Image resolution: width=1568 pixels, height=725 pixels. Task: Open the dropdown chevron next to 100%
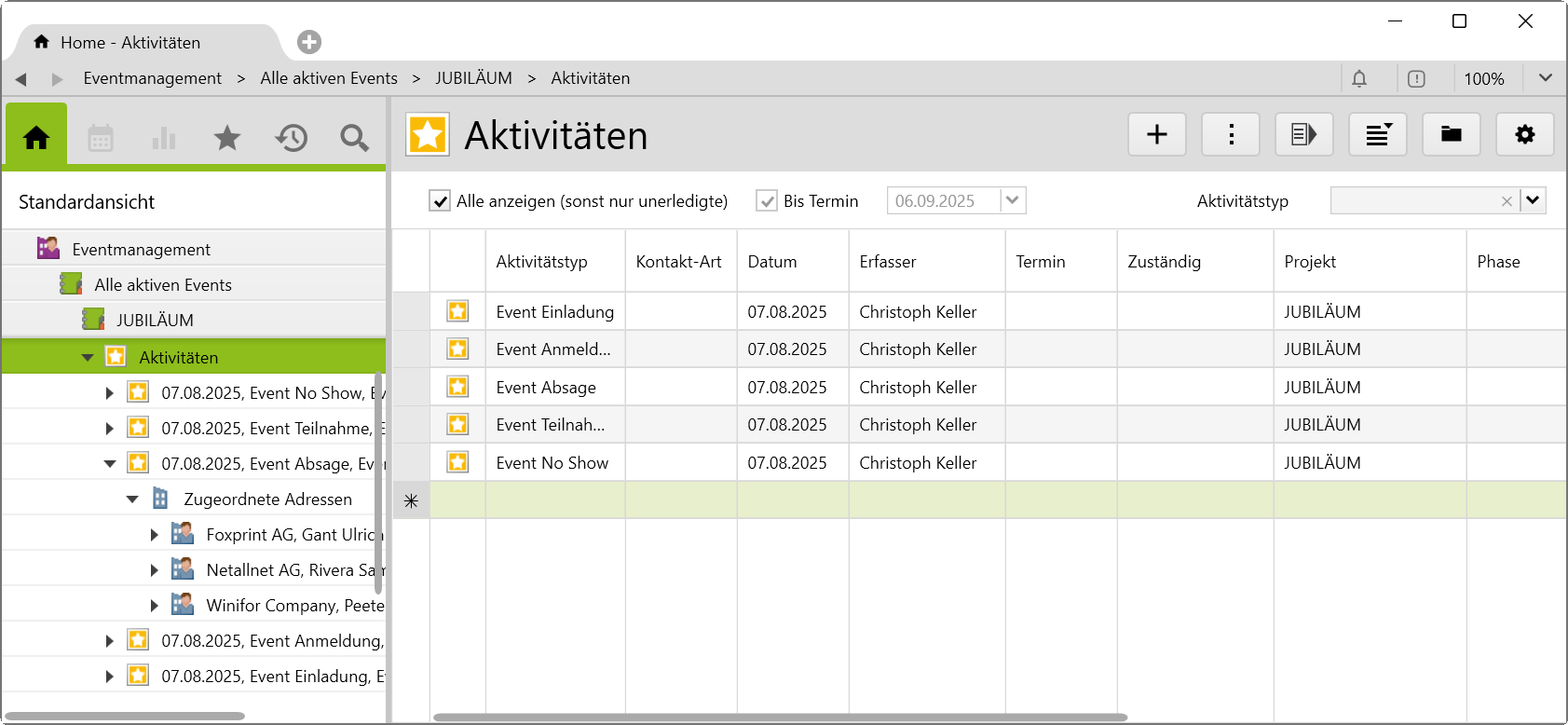[1546, 78]
